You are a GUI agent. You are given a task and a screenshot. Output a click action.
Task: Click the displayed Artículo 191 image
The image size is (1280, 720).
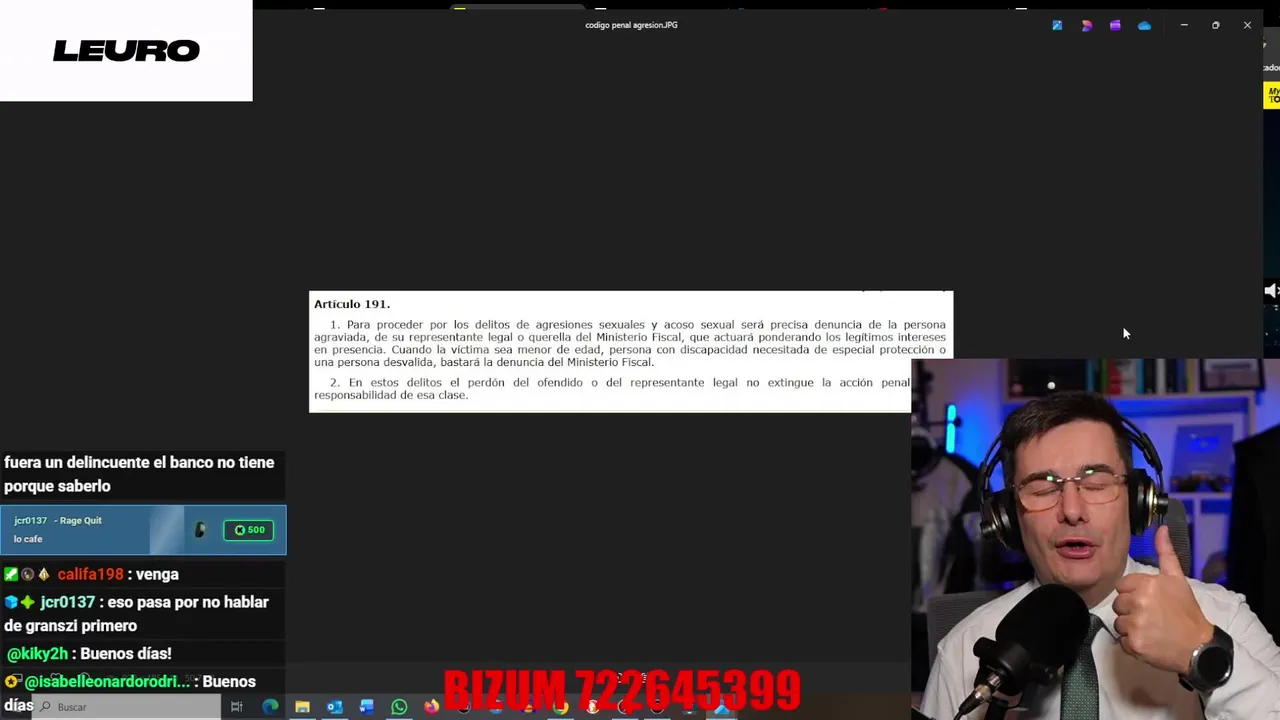click(x=631, y=351)
